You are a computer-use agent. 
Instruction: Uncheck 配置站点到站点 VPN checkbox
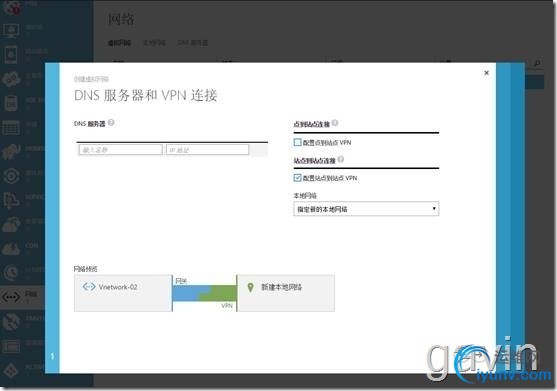coord(297,178)
